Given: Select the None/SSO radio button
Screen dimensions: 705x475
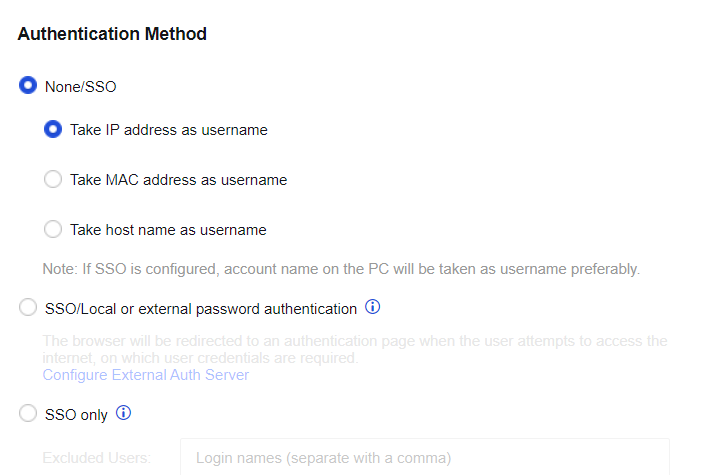Looking at the screenshot, I should click(x=29, y=86).
